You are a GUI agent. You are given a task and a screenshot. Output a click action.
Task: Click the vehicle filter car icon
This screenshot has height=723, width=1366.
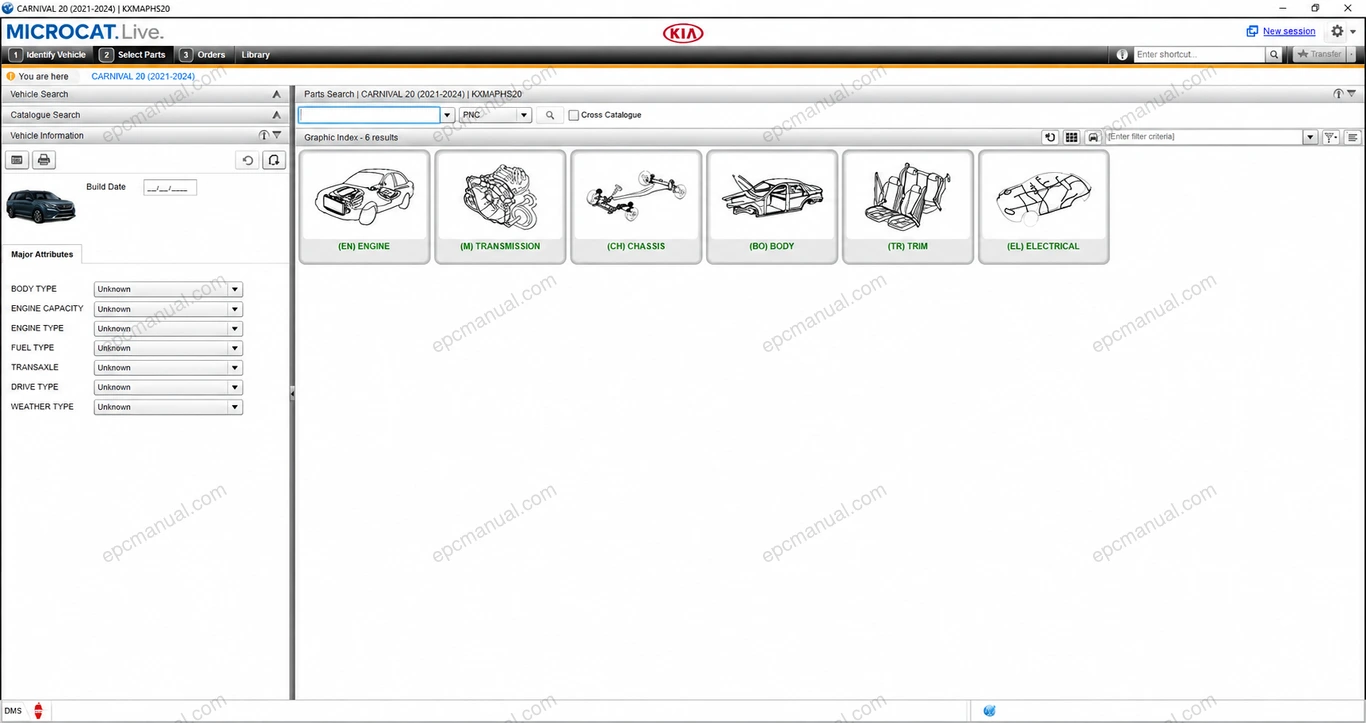coord(1094,137)
